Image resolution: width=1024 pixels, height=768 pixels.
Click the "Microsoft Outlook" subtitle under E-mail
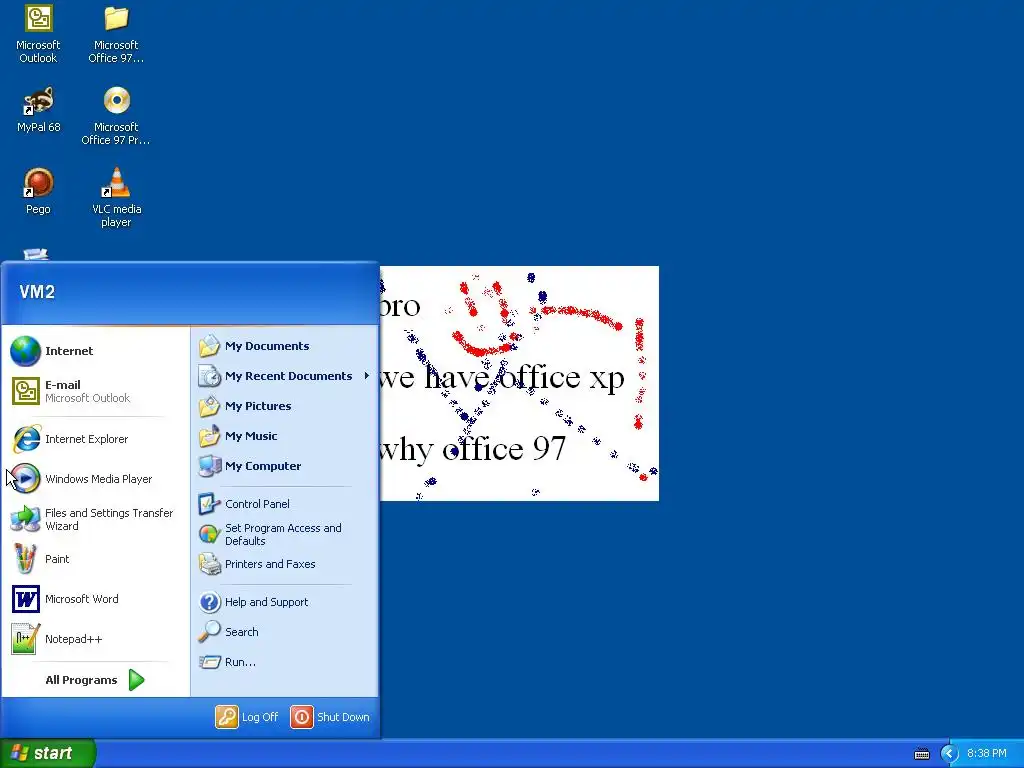[88, 398]
